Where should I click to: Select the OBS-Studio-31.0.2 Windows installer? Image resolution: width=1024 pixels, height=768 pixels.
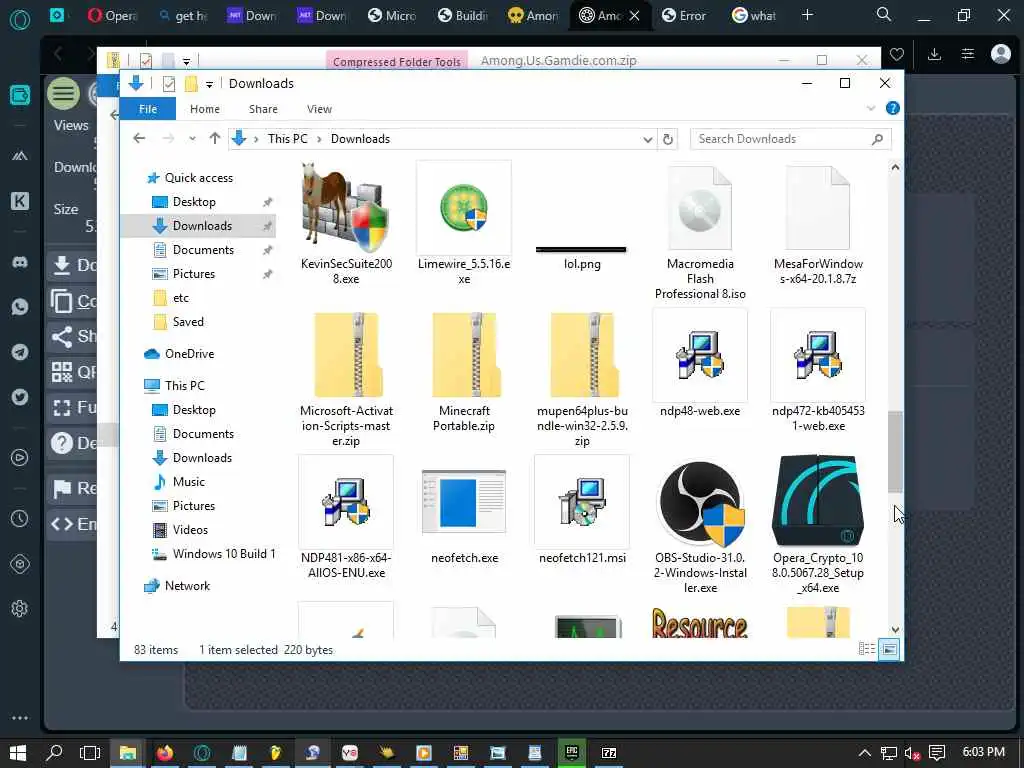click(x=699, y=503)
